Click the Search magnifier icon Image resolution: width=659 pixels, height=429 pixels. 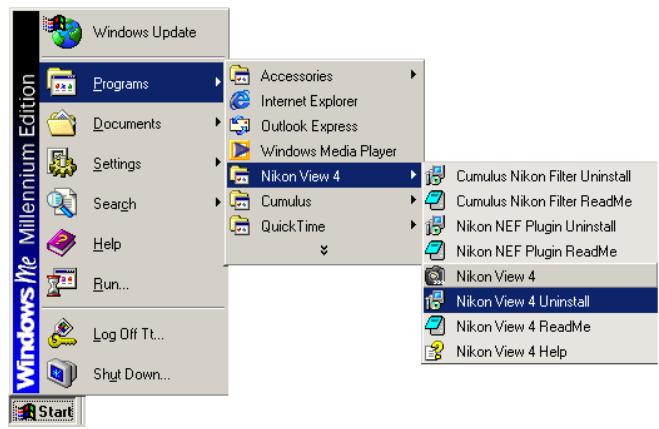coord(62,203)
